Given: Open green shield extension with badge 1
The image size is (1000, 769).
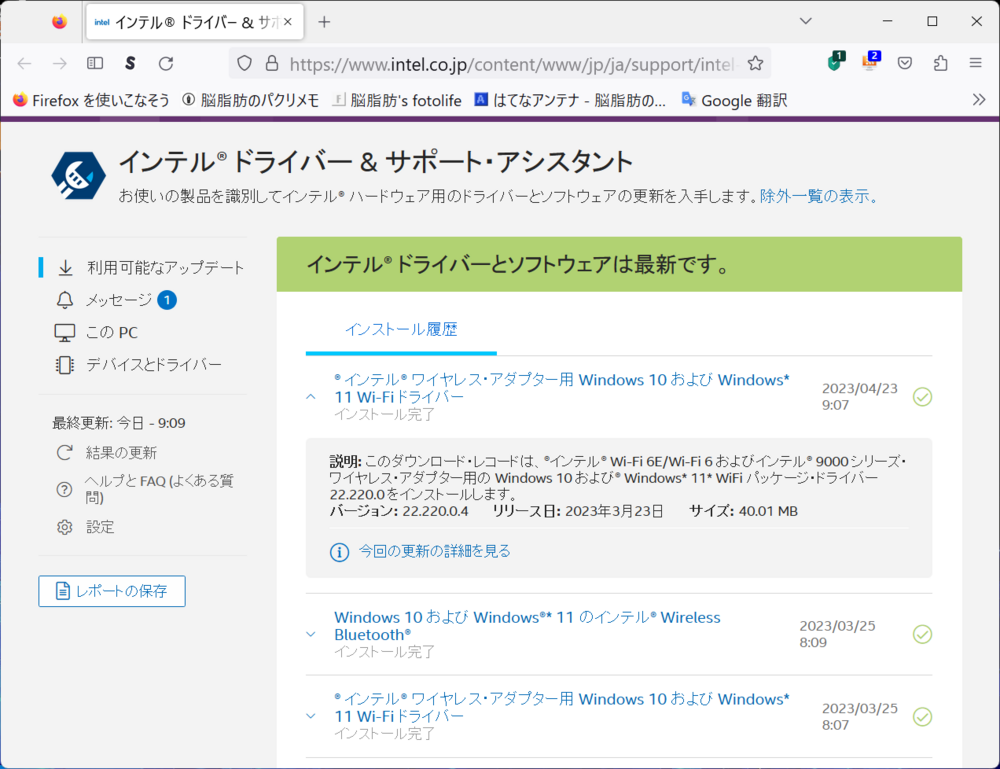Looking at the screenshot, I should coord(835,62).
